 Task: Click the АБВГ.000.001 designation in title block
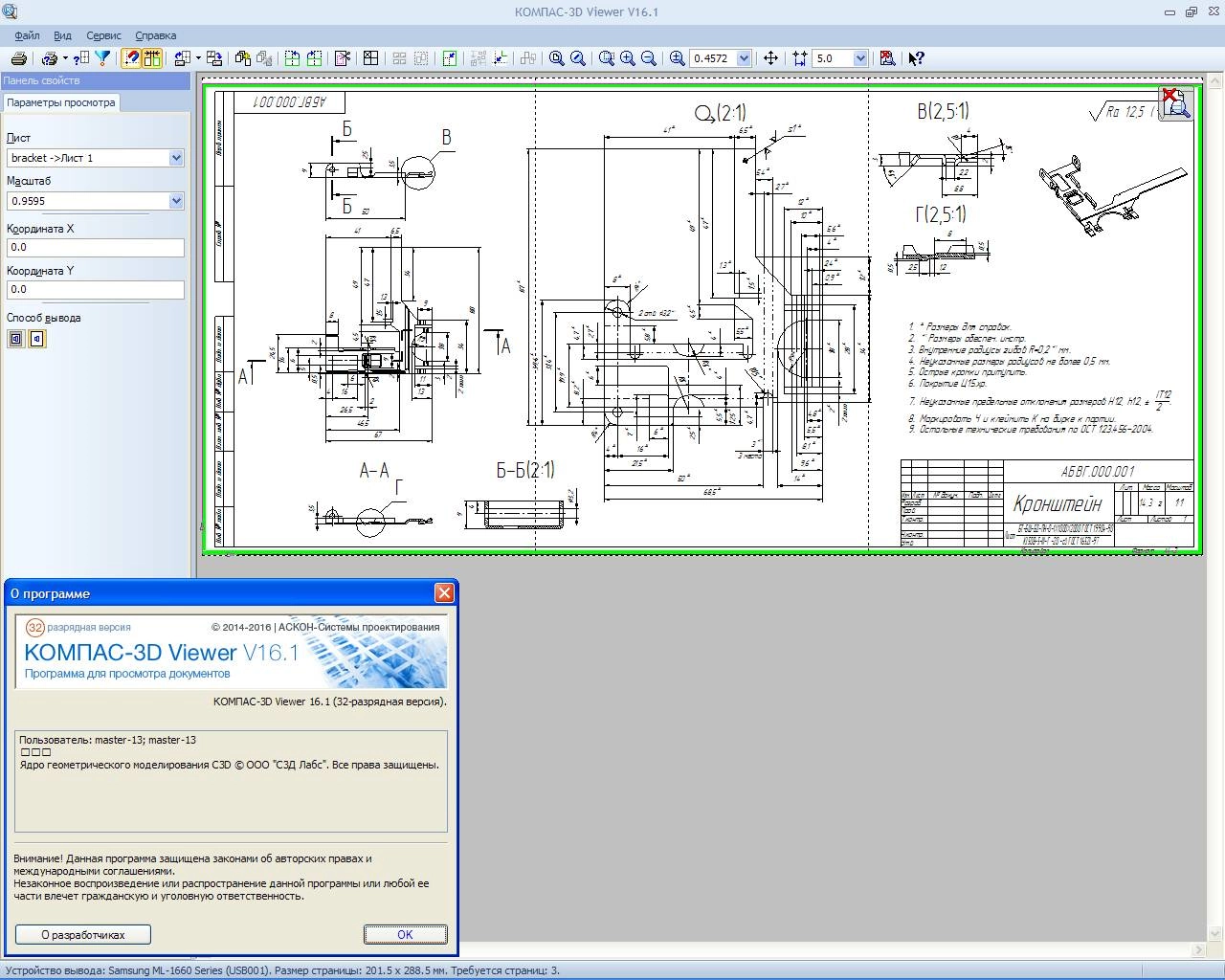pyautogui.click(x=1098, y=471)
